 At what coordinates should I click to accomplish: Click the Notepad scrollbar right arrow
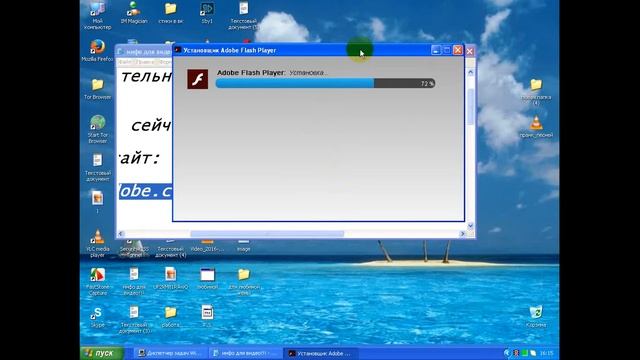click(x=462, y=234)
